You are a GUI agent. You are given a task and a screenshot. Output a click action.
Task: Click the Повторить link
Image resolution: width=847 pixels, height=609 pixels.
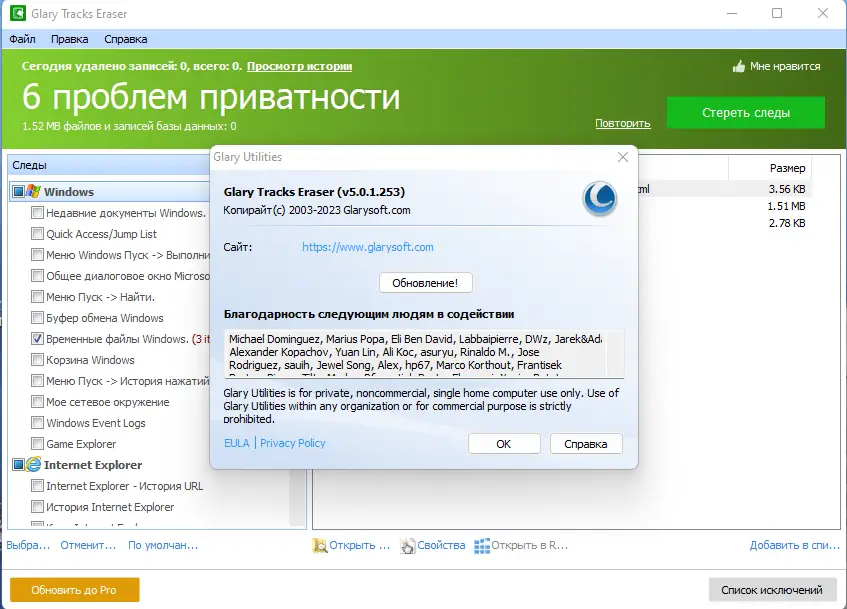(x=623, y=123)
